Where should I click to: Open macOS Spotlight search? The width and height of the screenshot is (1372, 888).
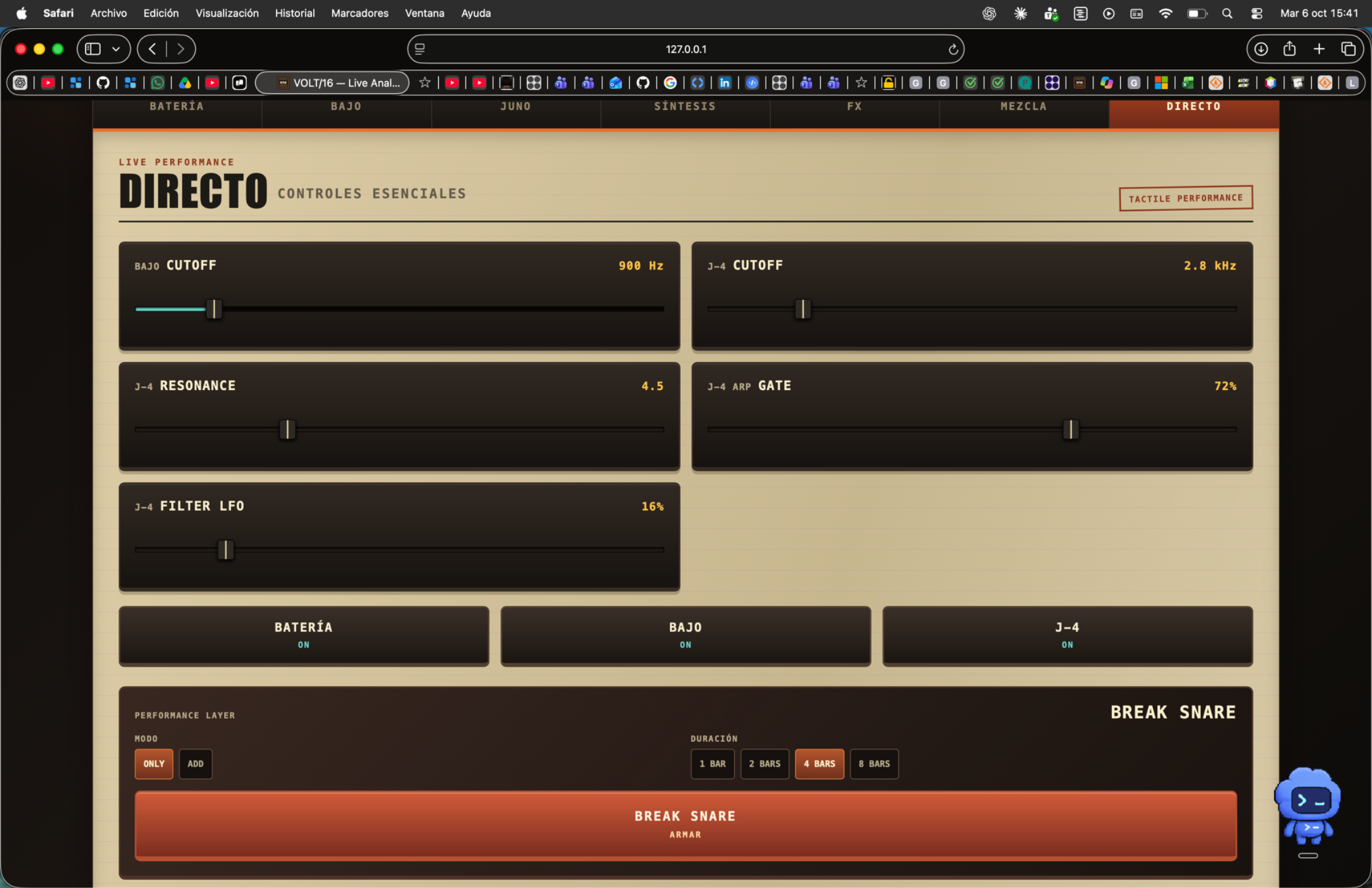pyautogui.click(x=1227, y=13)
